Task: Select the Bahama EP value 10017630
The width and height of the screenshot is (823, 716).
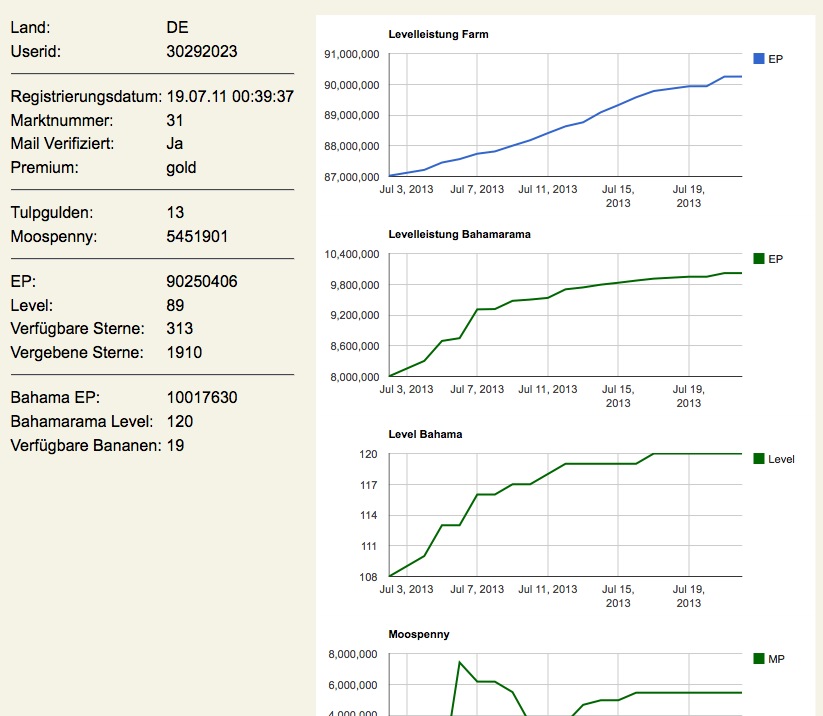Action: pyautogui.click(x=202, y=397)
